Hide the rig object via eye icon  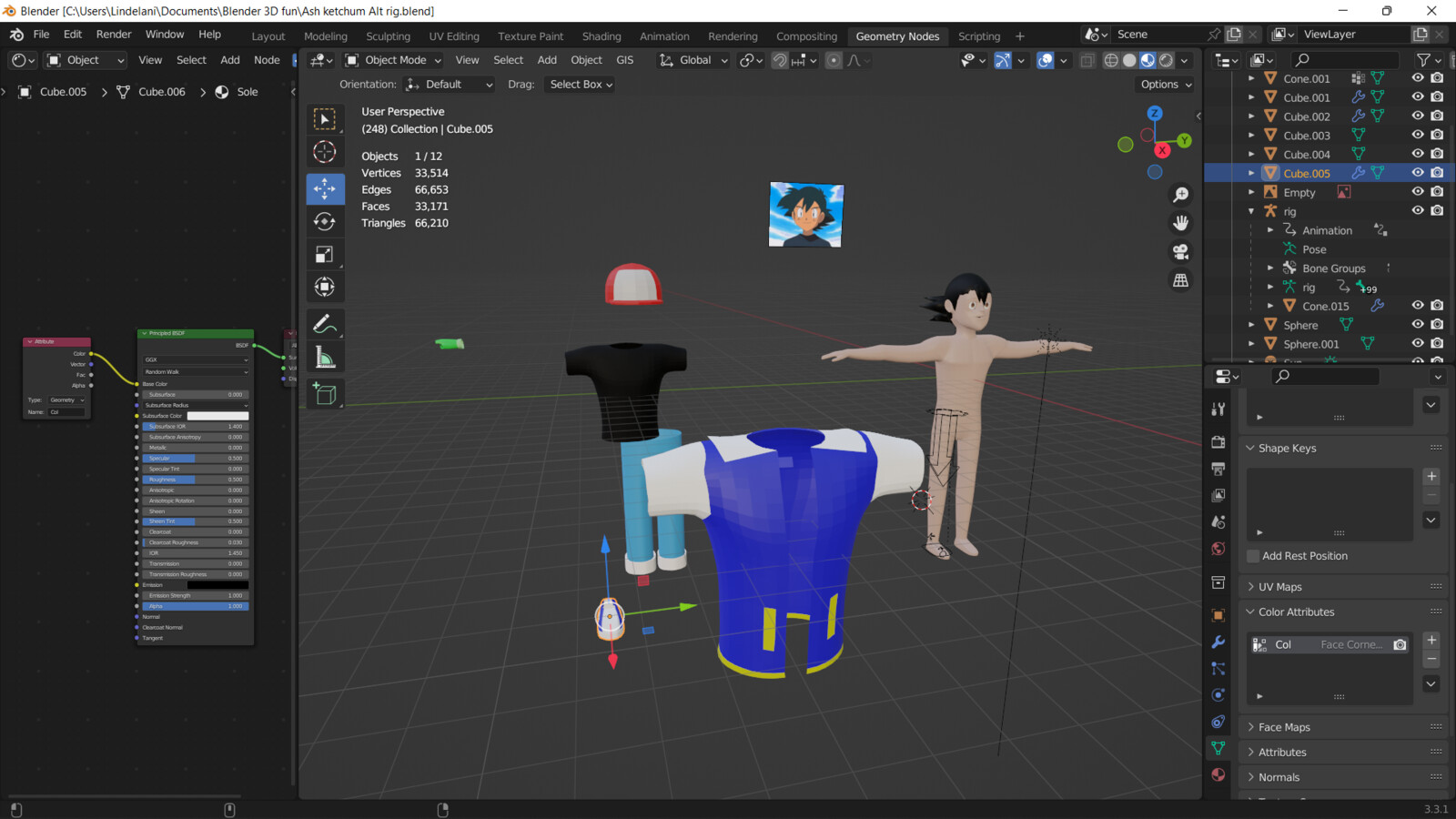coord(1418,211)
